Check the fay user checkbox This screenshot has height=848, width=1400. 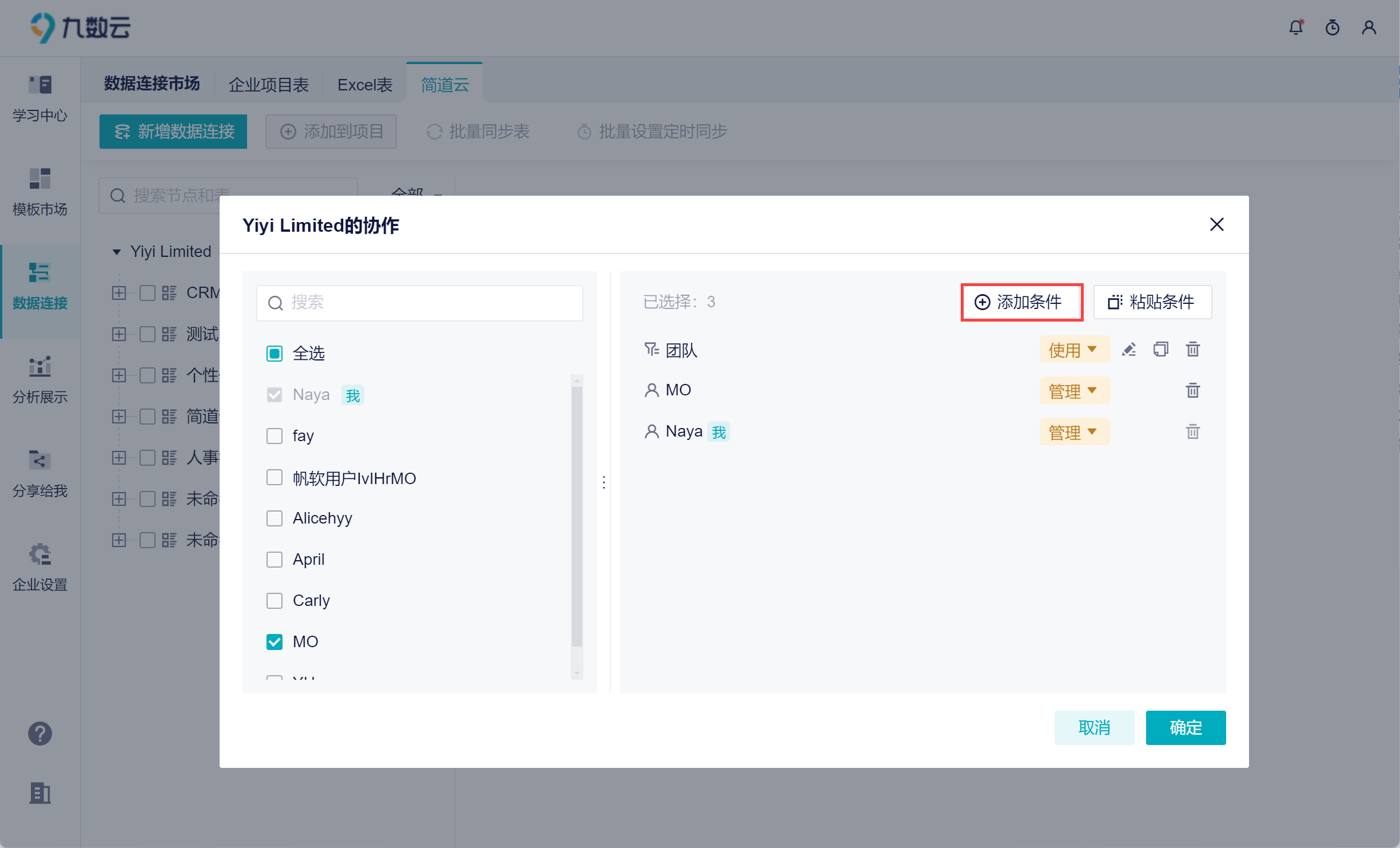[x=275, y=436]
